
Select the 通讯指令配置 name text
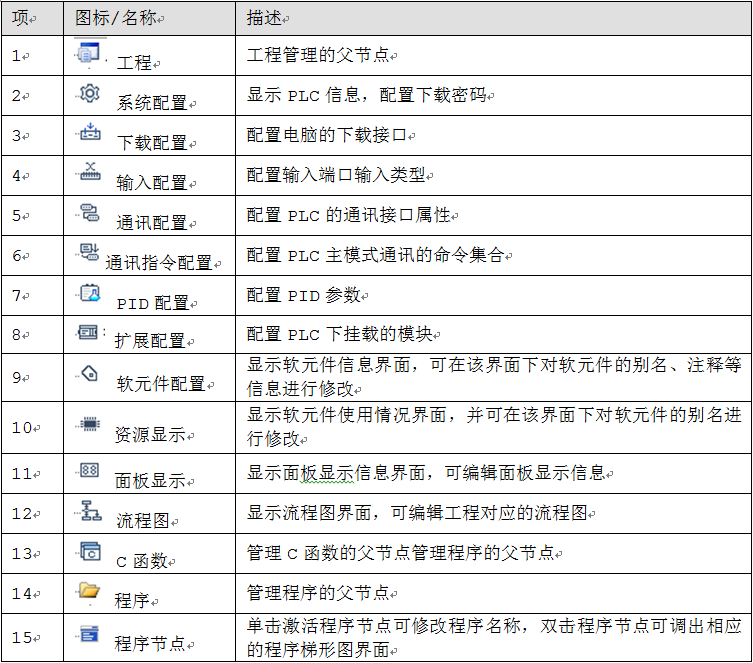158,263
